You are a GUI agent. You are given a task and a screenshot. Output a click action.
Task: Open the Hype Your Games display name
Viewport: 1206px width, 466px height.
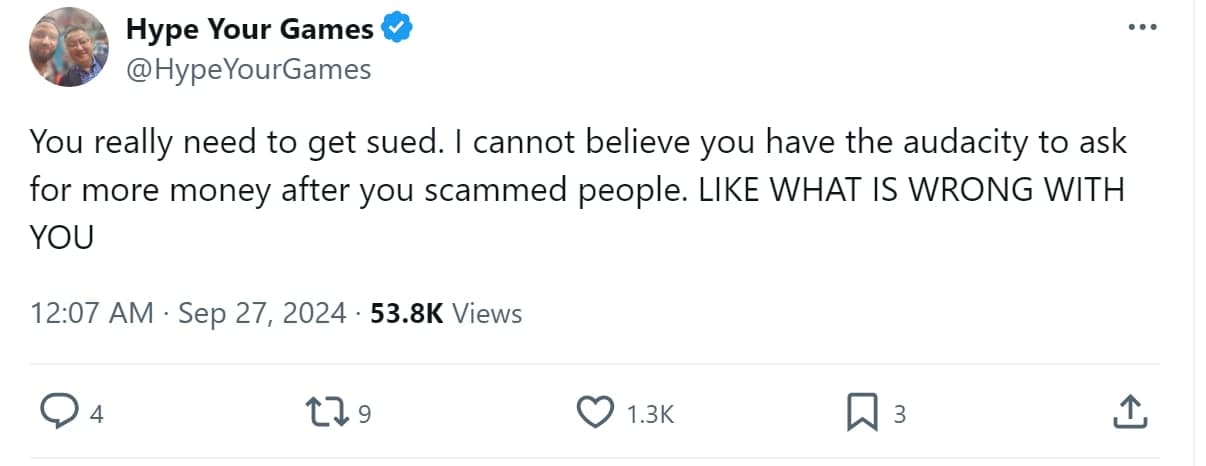click(250, 30)
